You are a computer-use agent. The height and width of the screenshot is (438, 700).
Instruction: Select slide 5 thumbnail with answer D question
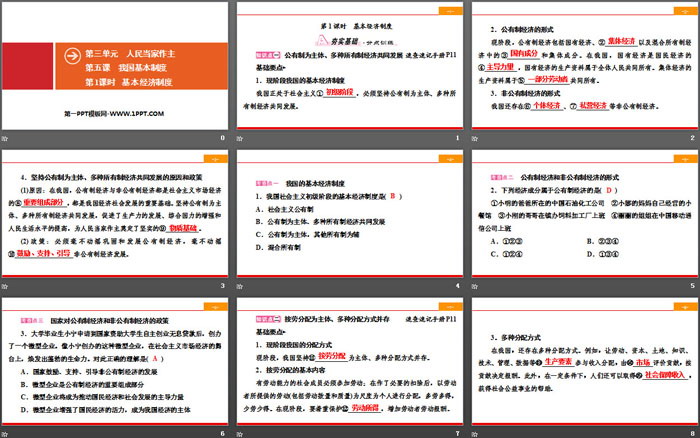pos(584,213)
